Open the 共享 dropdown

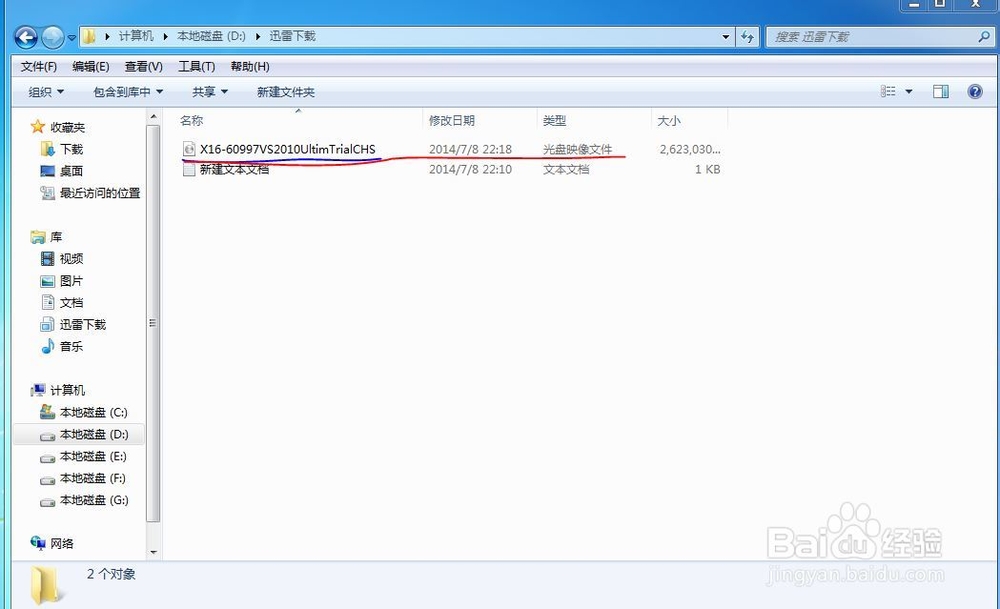click(210, 92)
